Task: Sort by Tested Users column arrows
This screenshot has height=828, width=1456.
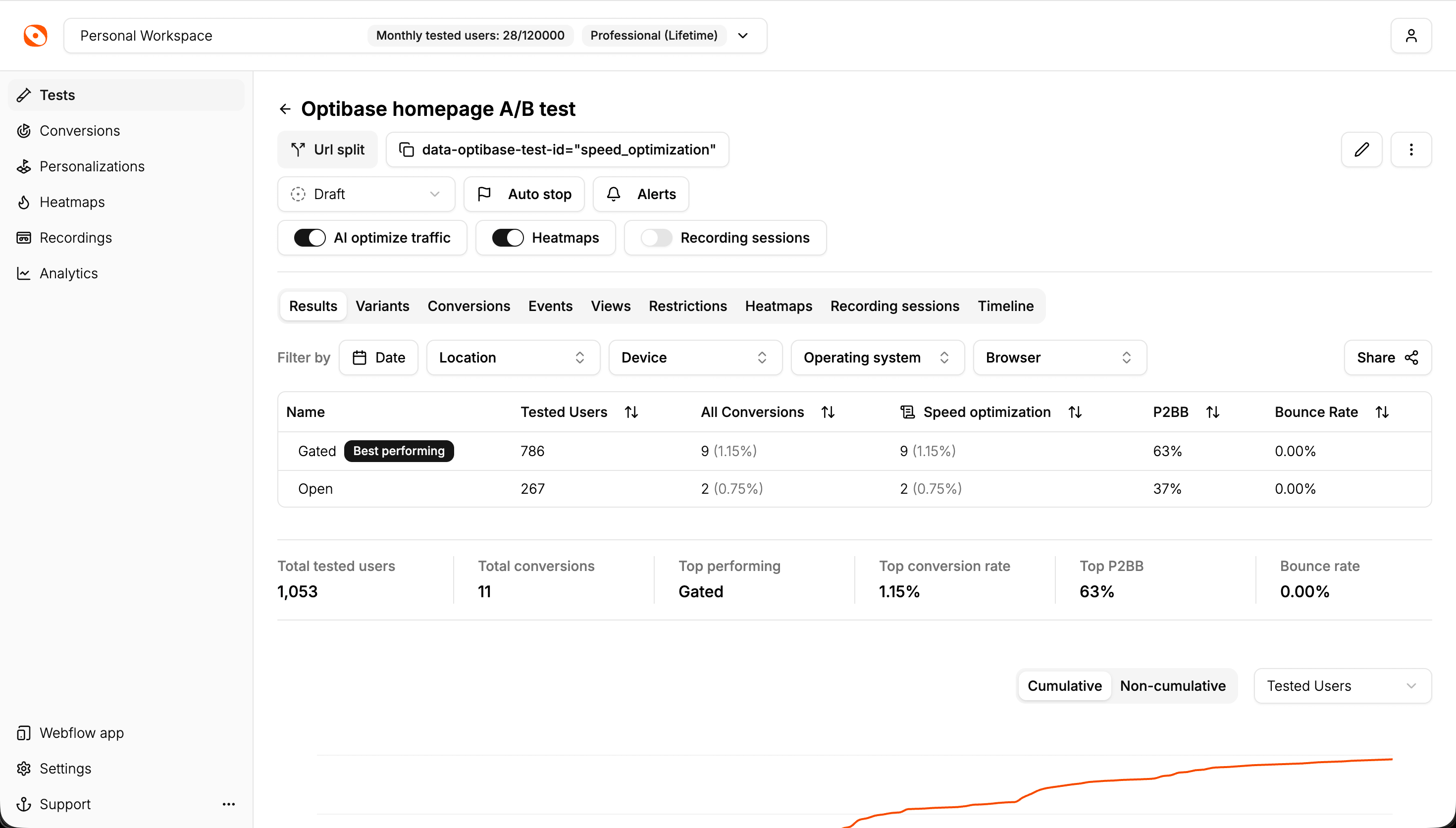Action: point(631,412)
